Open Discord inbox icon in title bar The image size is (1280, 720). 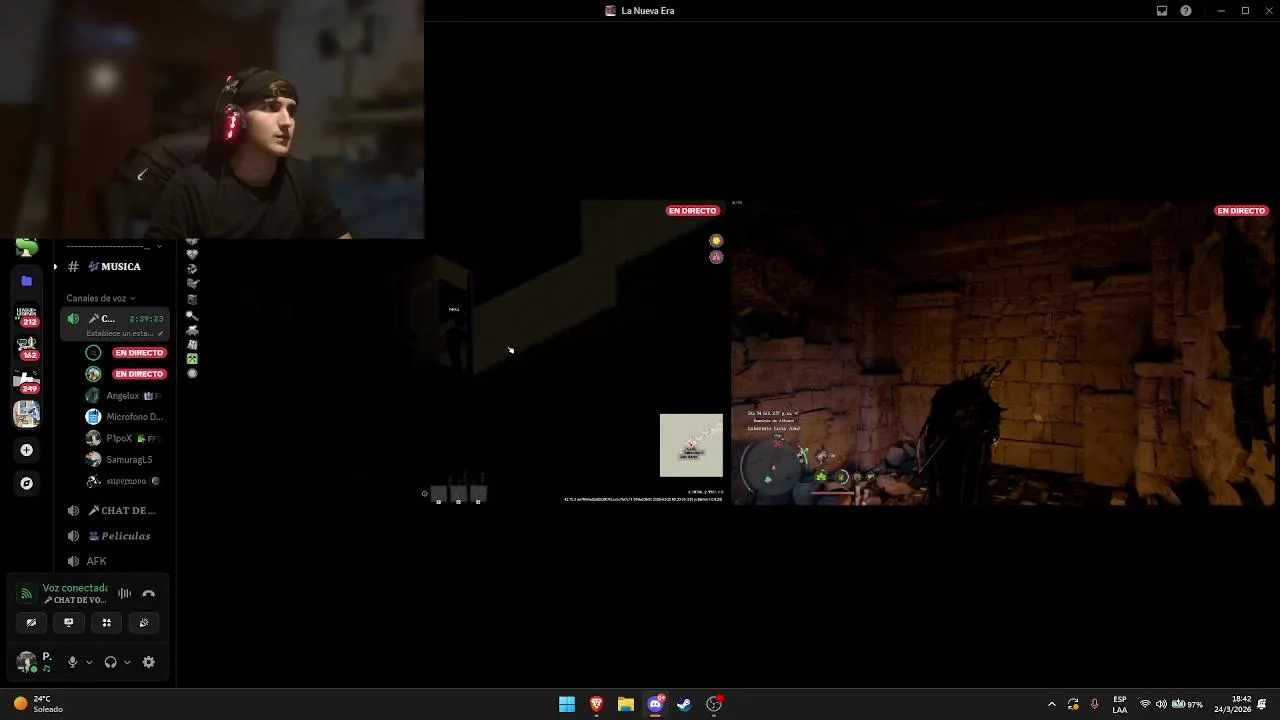[x=1162, y=11]
